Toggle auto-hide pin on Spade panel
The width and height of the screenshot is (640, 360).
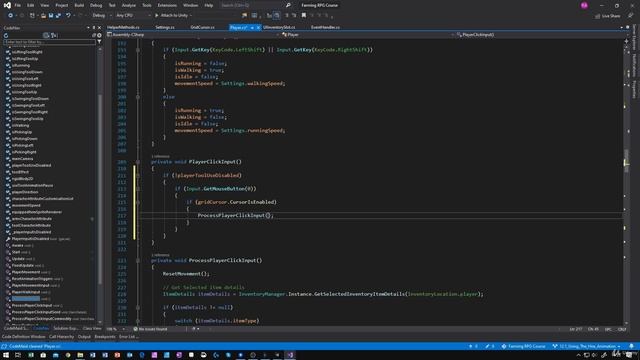tap(93, 28)
